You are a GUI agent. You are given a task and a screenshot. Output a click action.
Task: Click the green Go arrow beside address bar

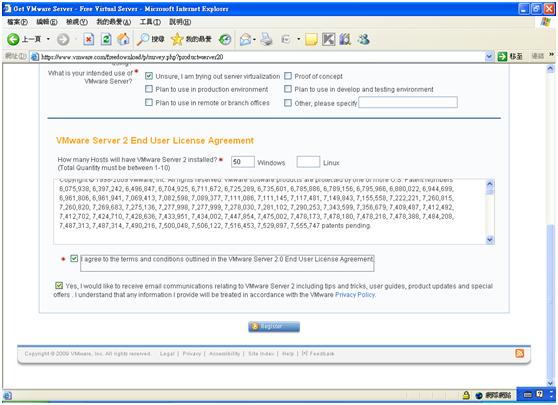tap(502, 56)
